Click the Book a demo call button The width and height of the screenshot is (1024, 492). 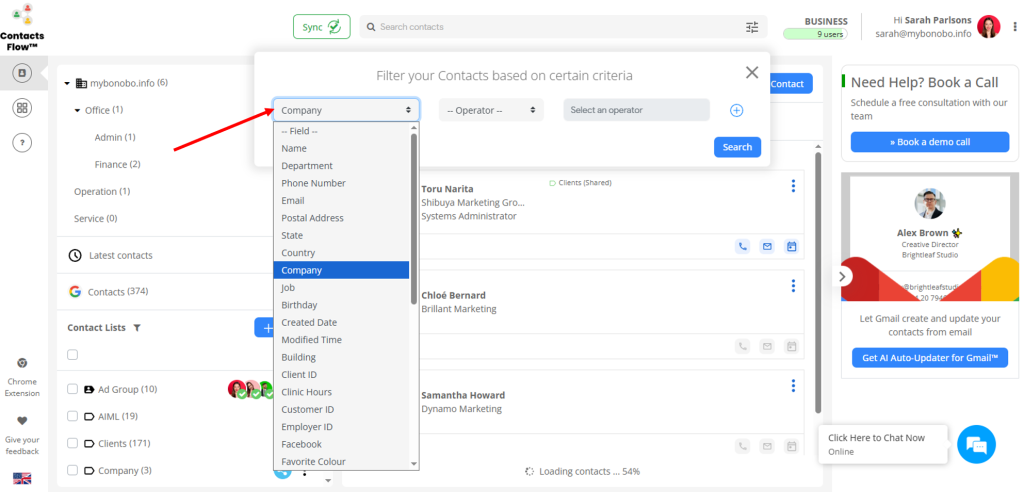pyautogui.click(x=929, y=142)
